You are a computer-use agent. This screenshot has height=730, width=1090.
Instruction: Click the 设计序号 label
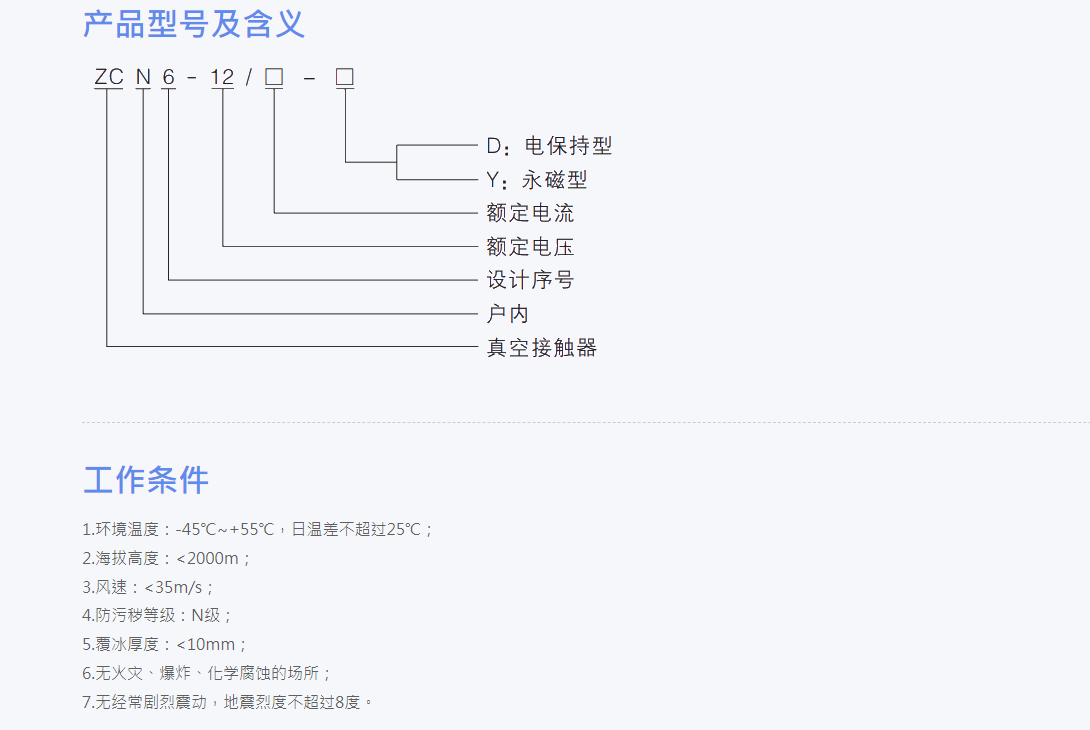coord(528,280)
